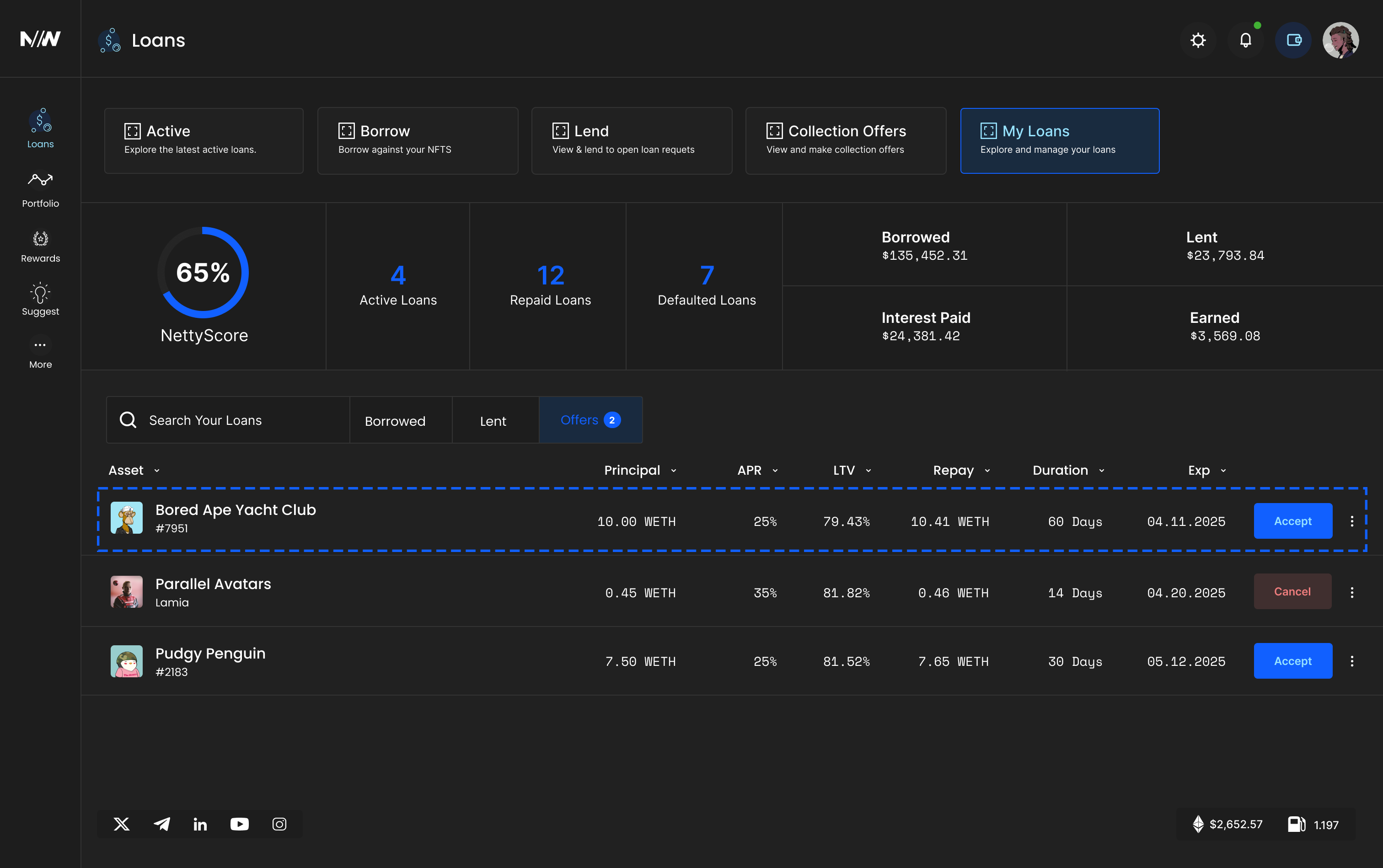
Task: Accept the Pudgy Penguin offer
Action: pos(1292,661)
